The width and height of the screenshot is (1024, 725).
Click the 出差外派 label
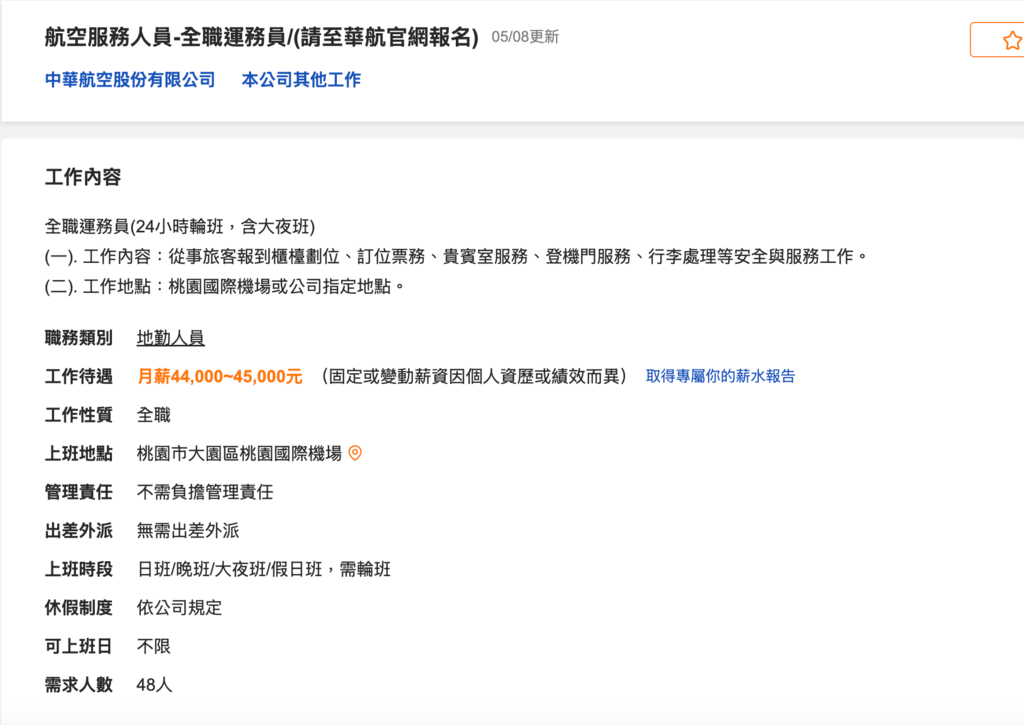[x=78, y=530]
